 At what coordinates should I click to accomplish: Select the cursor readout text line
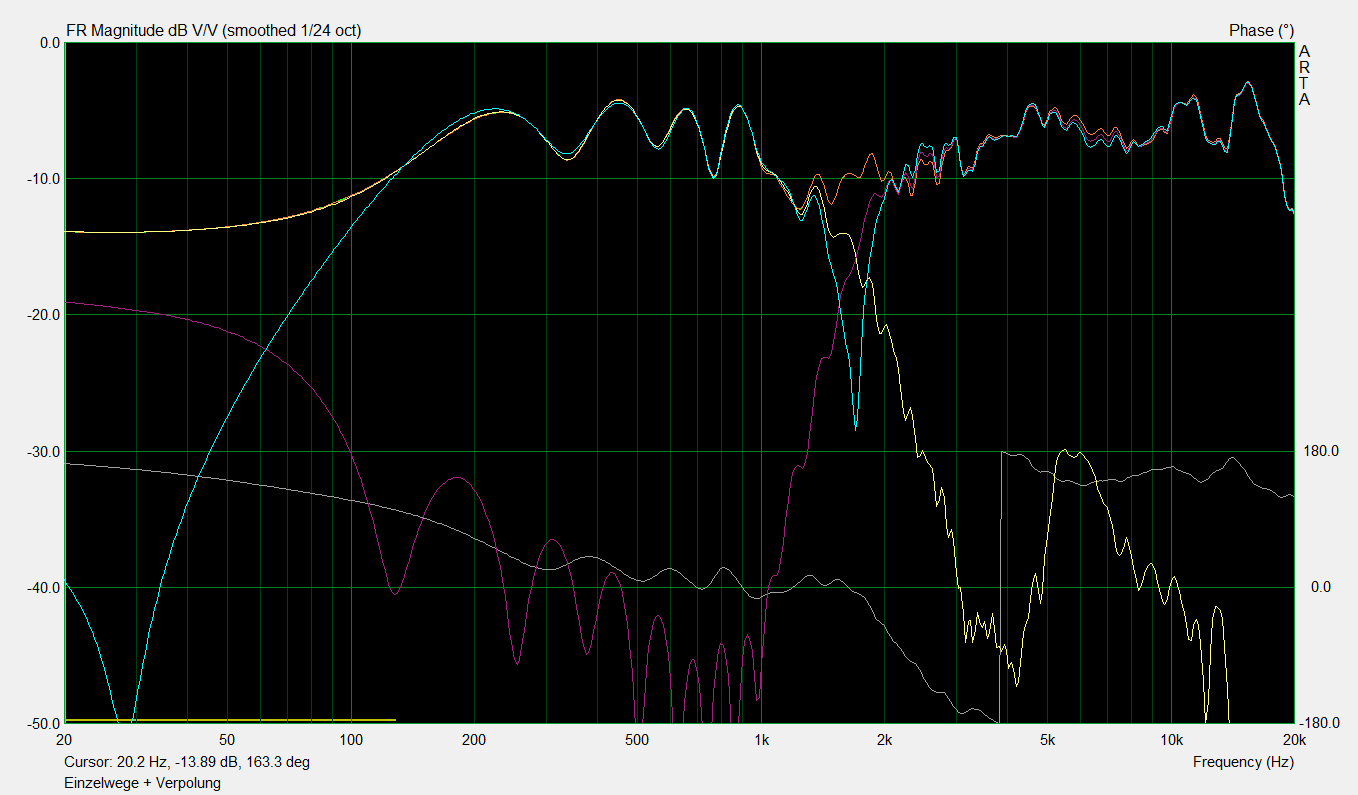[x=187, y=762]
